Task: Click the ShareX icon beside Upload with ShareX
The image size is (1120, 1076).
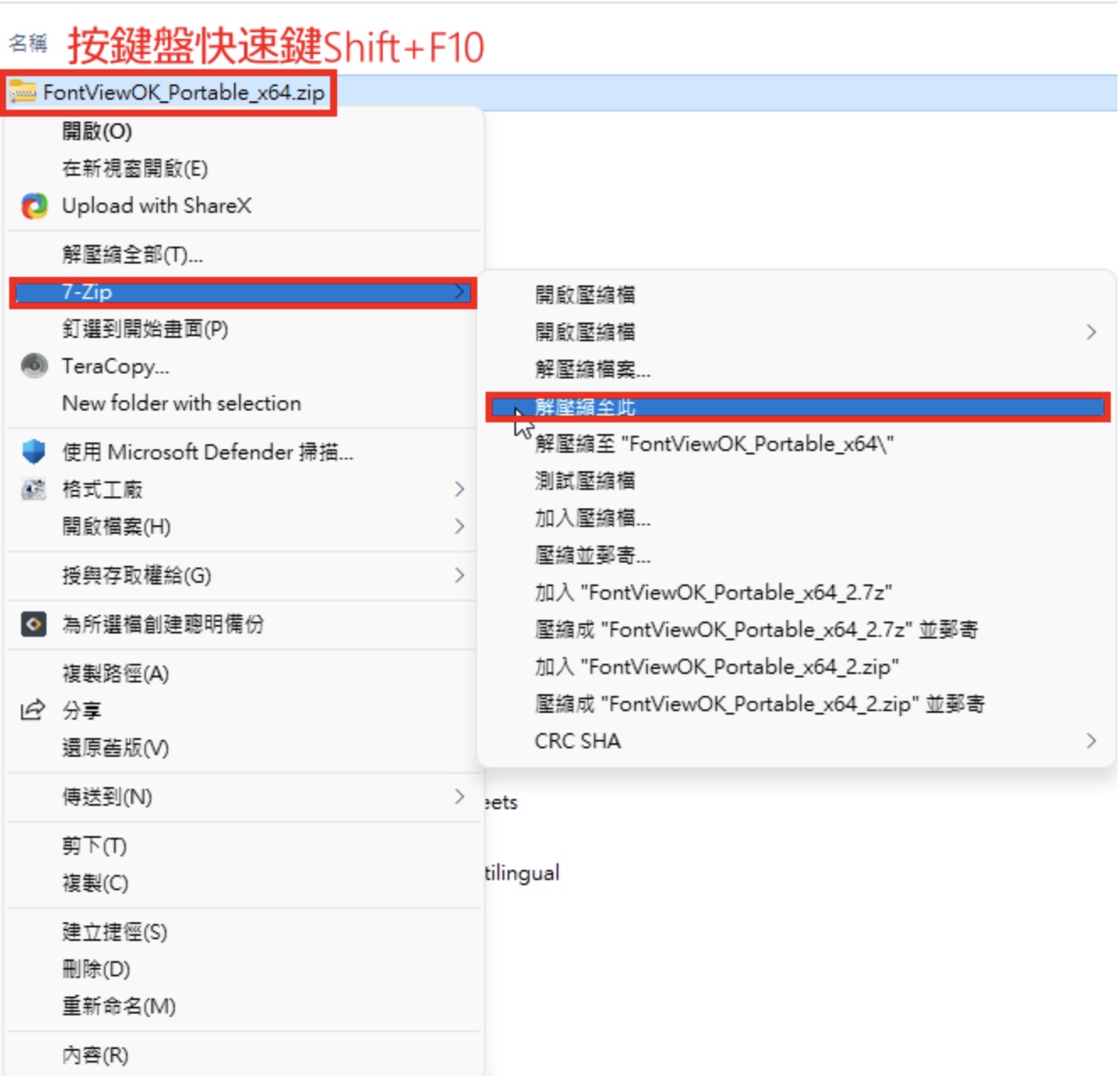Action: click(x=34, y=206)
